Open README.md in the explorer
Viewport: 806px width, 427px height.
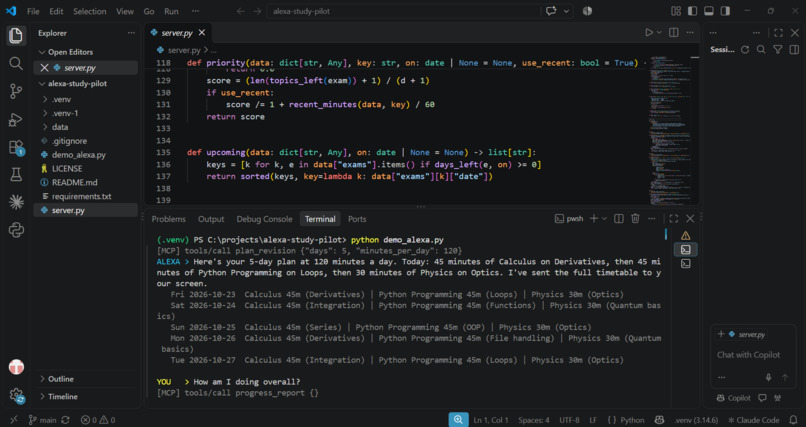(x=75, y=182)
